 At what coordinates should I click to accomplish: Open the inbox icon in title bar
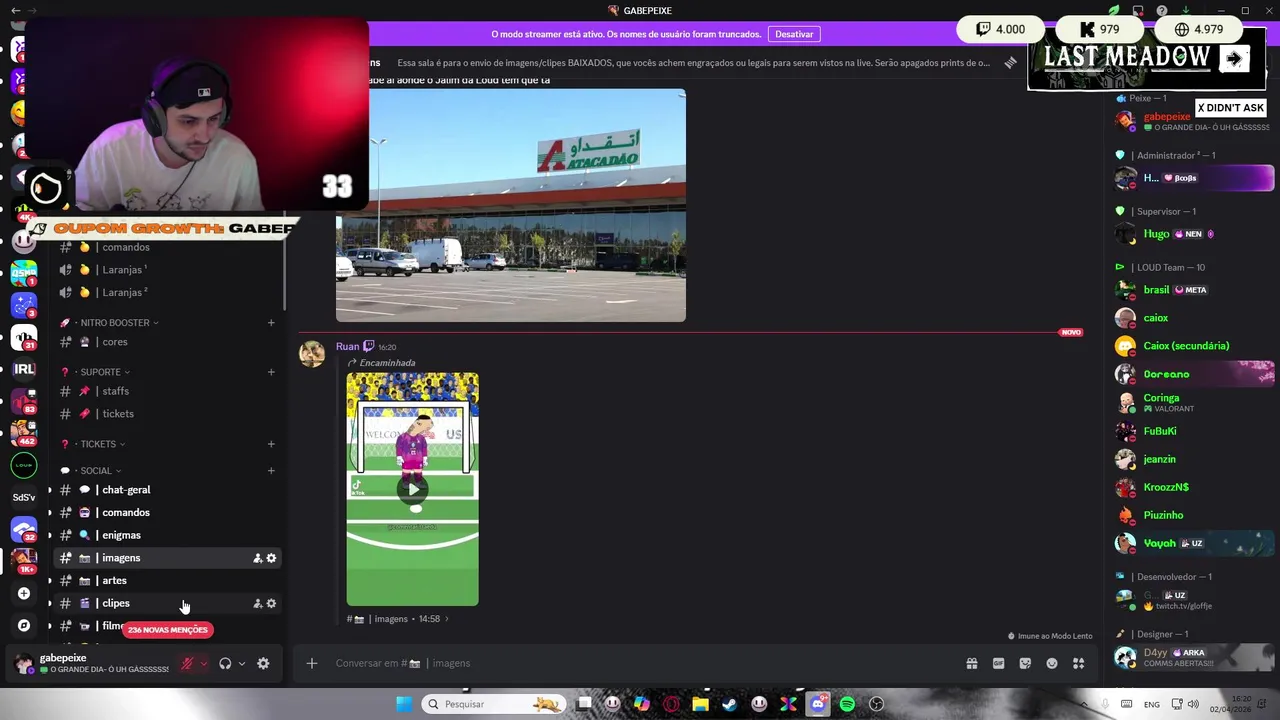point(1137,11)
